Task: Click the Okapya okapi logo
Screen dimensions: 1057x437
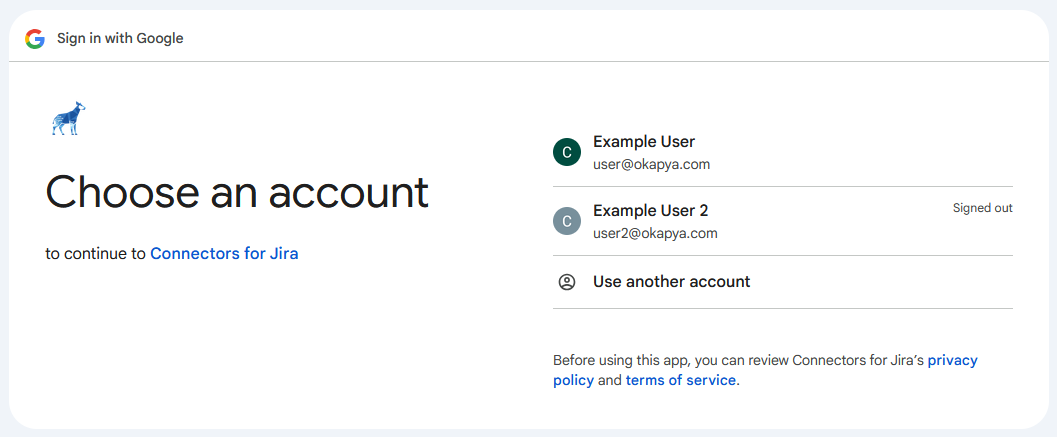Action: pos(68,119)
